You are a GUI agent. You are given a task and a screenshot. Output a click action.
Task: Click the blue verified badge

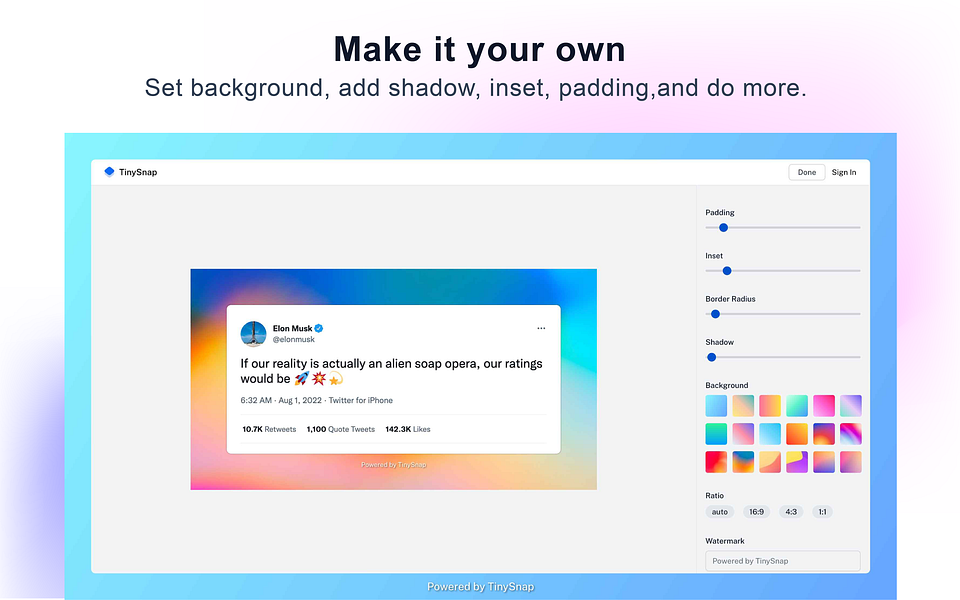319,328
